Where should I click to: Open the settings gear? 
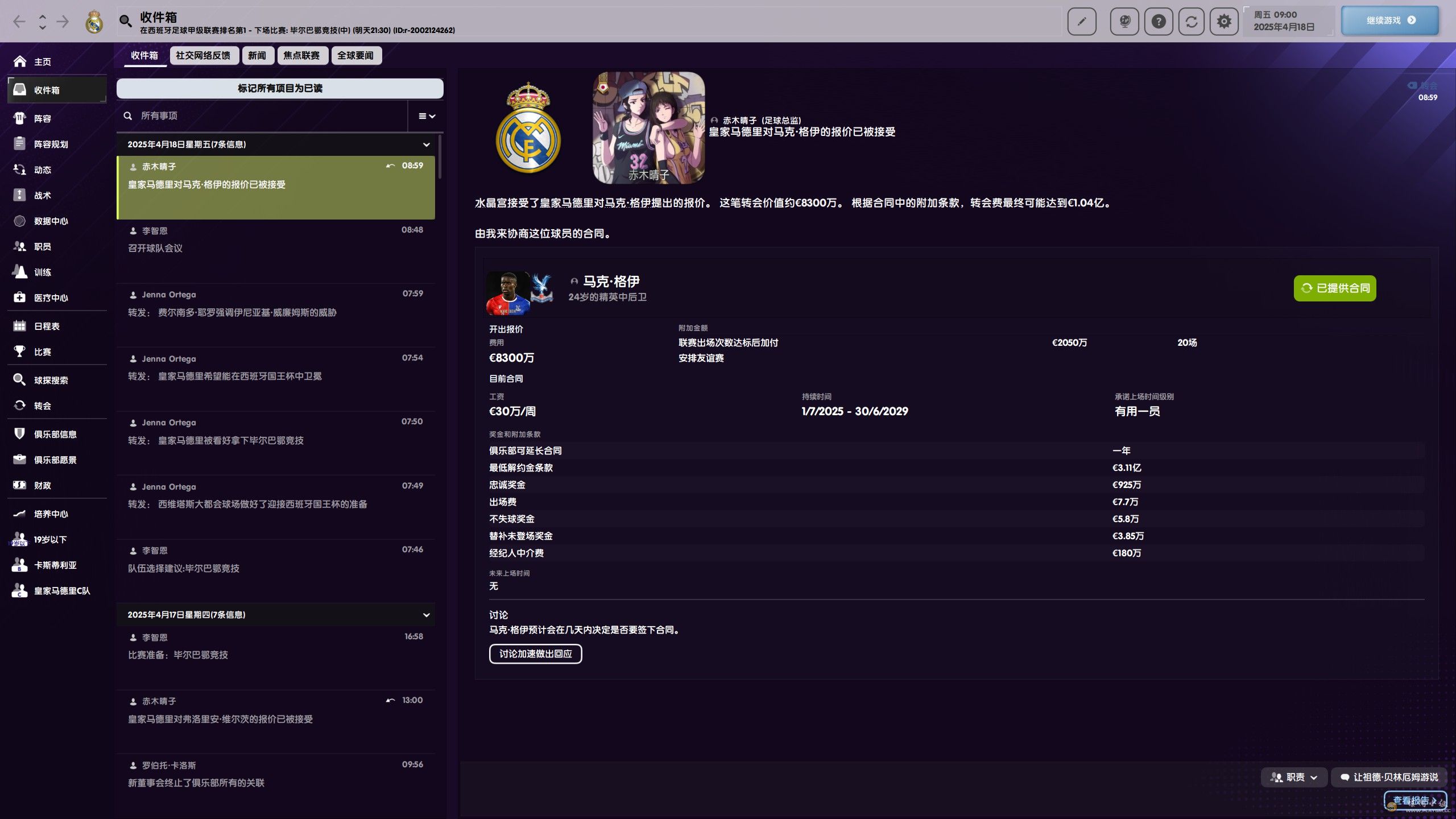(x=1224, y=22)
